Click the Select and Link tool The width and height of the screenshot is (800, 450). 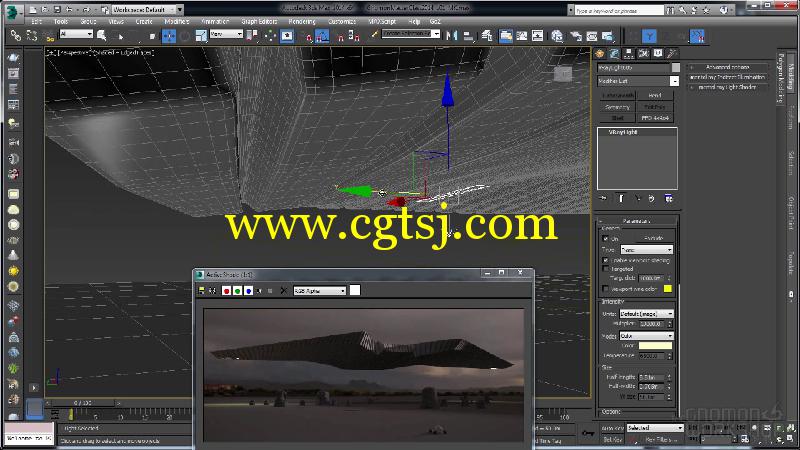(16, 36)
